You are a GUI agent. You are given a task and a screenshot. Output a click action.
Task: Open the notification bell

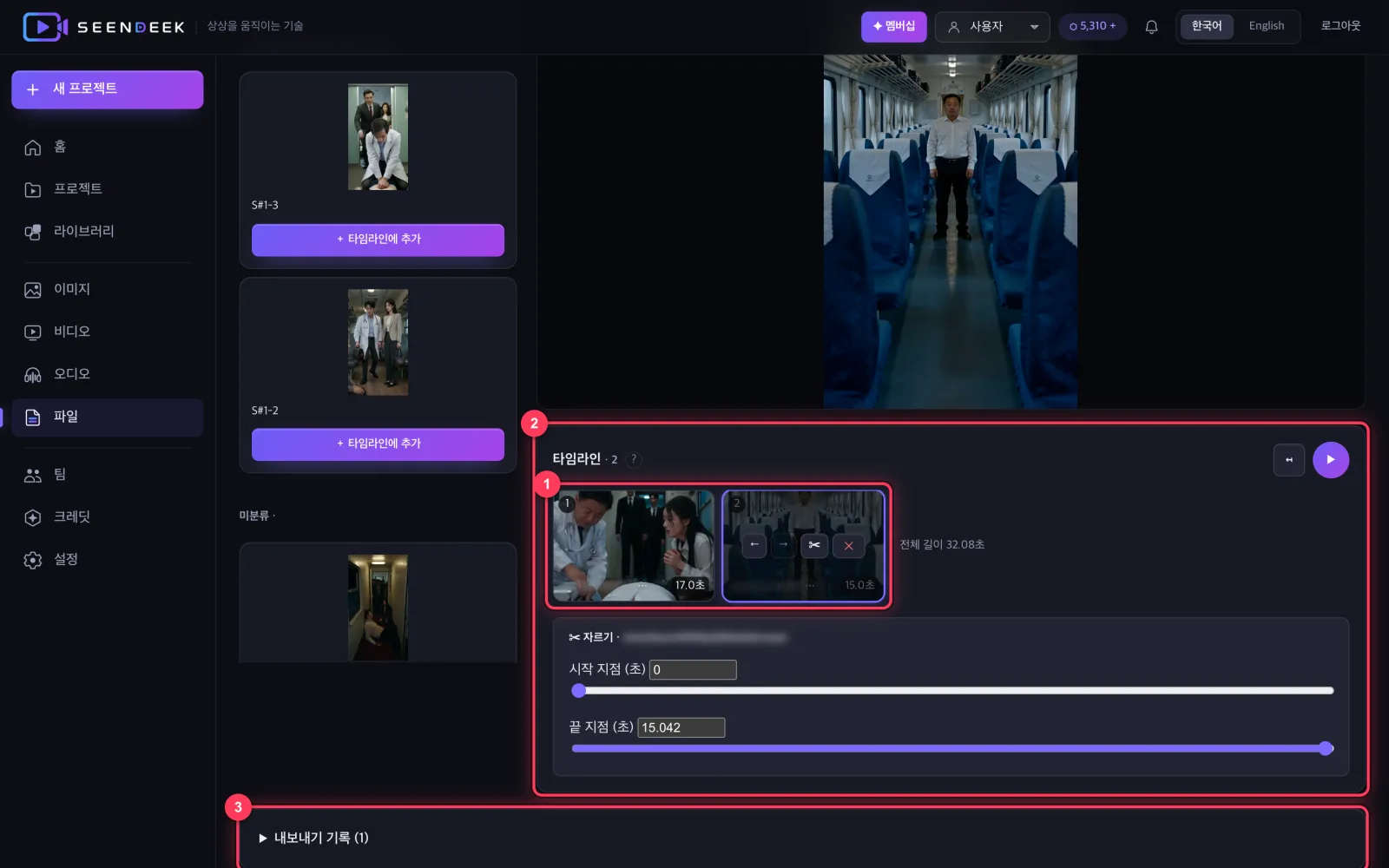[1151, 27]
